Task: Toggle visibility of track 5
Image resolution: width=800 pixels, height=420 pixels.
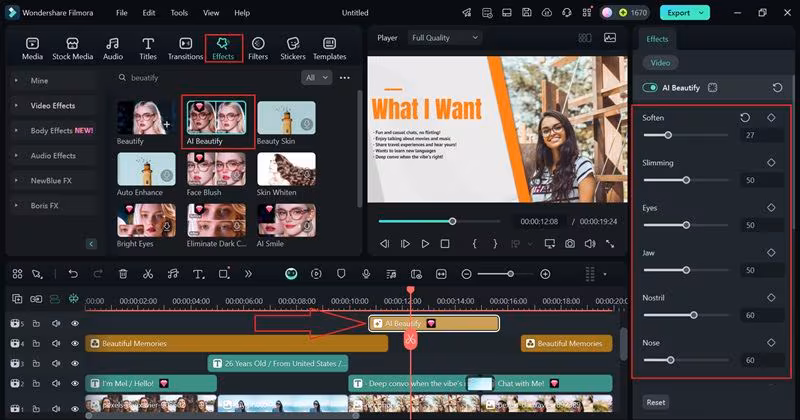Action: tap(75, 324)
